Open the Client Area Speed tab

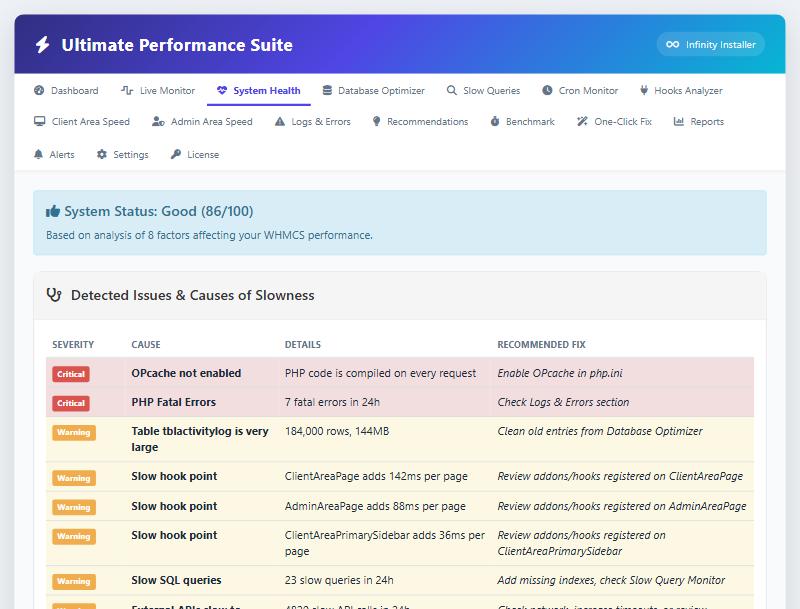pyautogui.click(x=82, y=121)
